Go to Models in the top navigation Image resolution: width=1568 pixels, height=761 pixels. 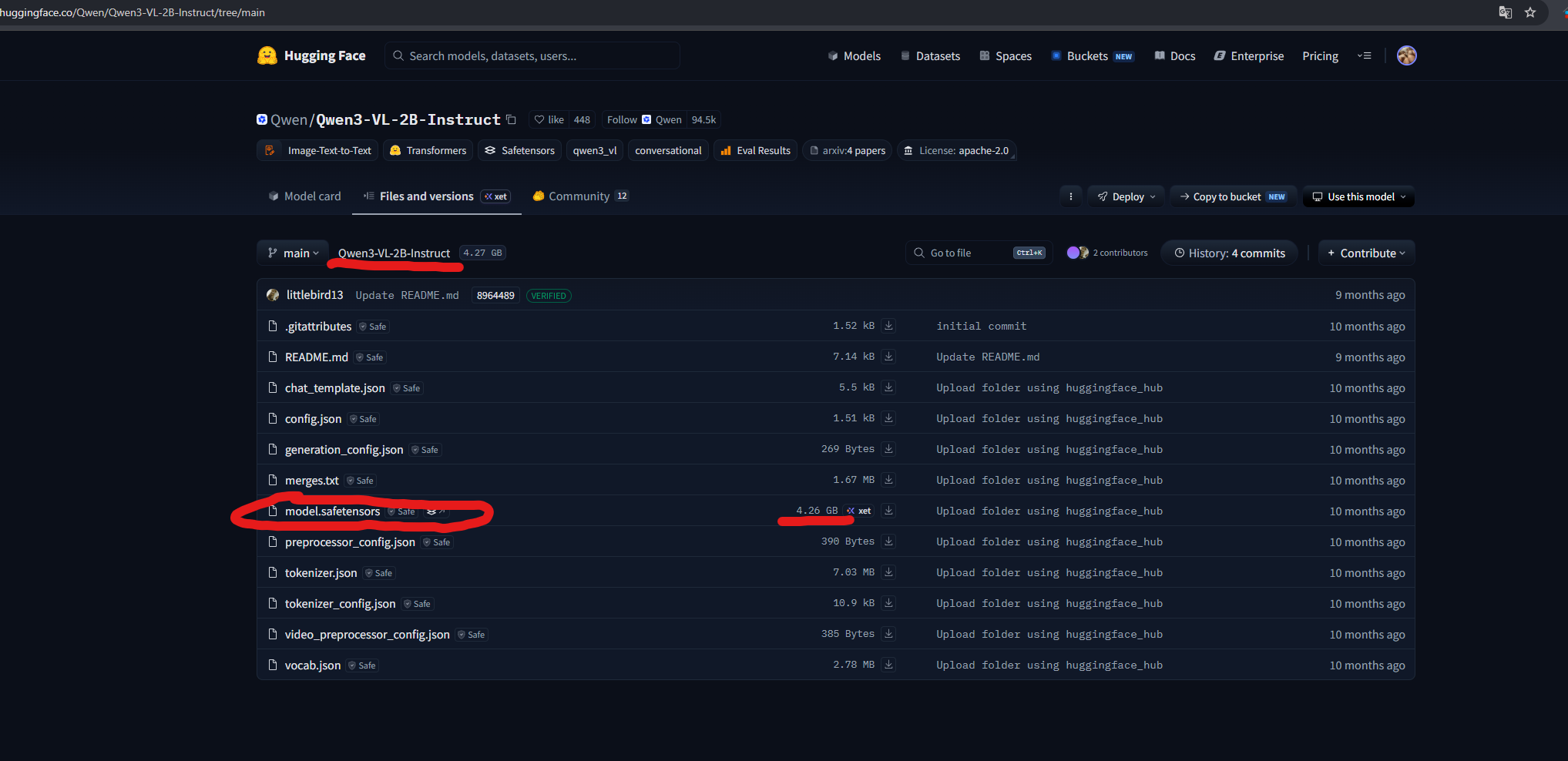point(854,55)
